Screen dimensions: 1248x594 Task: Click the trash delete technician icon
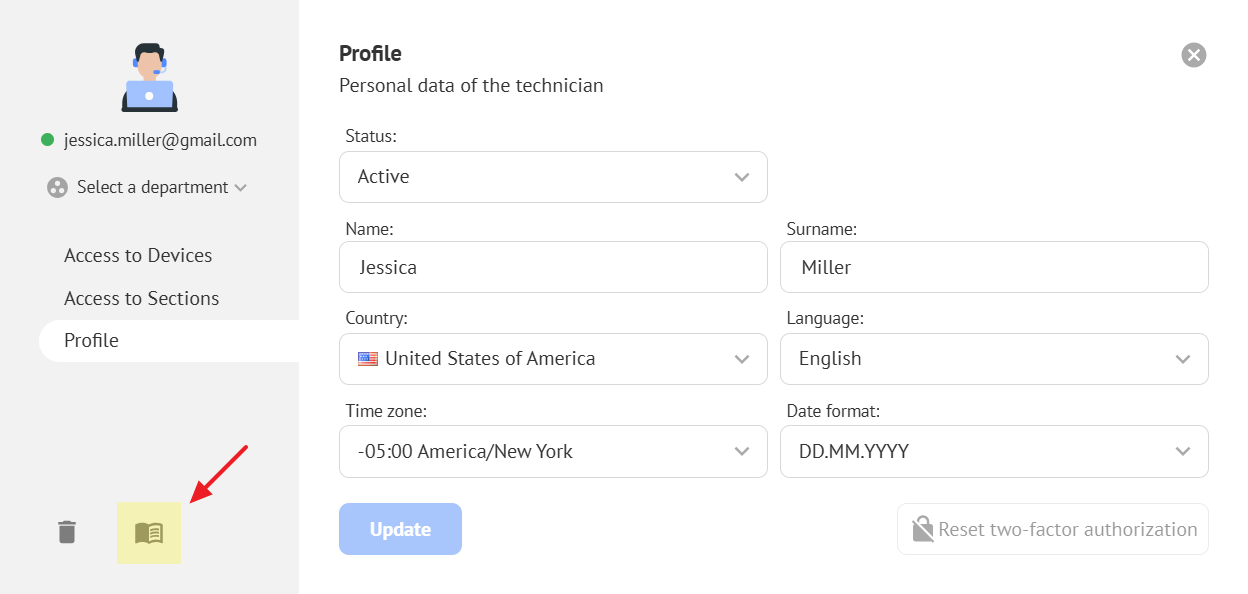pyautogui.click(x=67, y=532)
